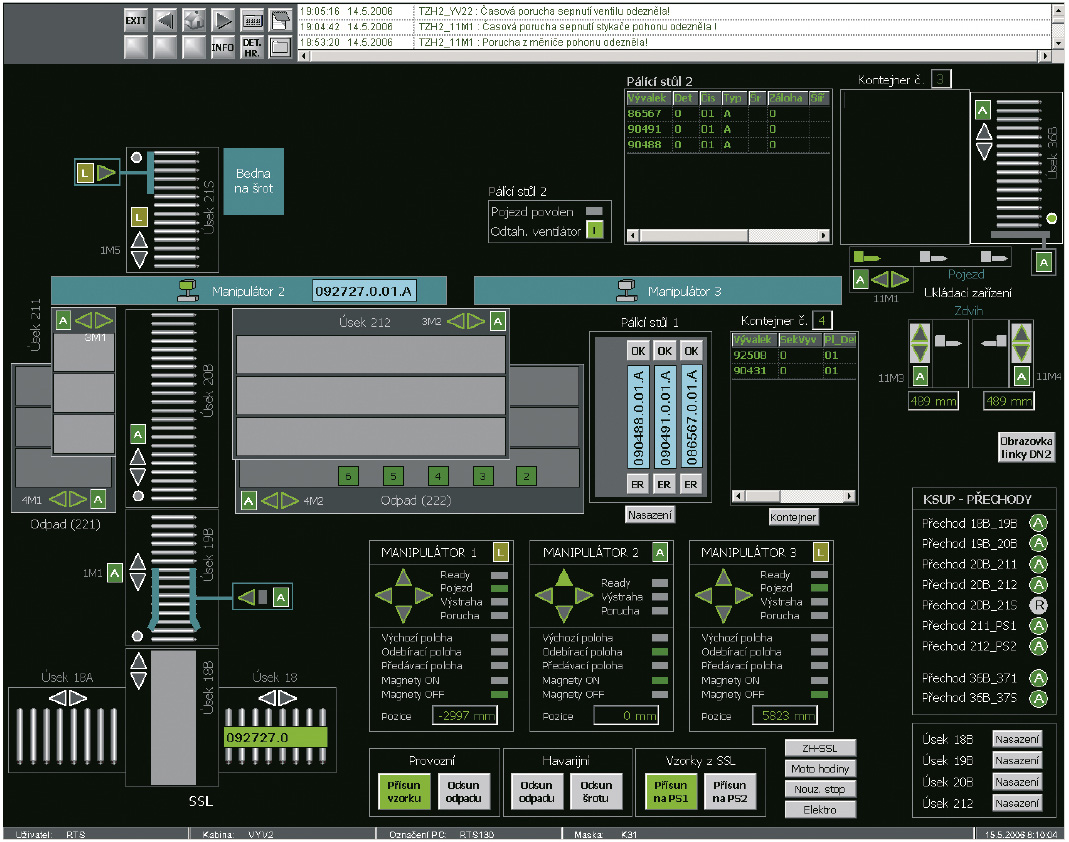Open Obrazovka linky DN2 screen

(x=1026, y=447)
